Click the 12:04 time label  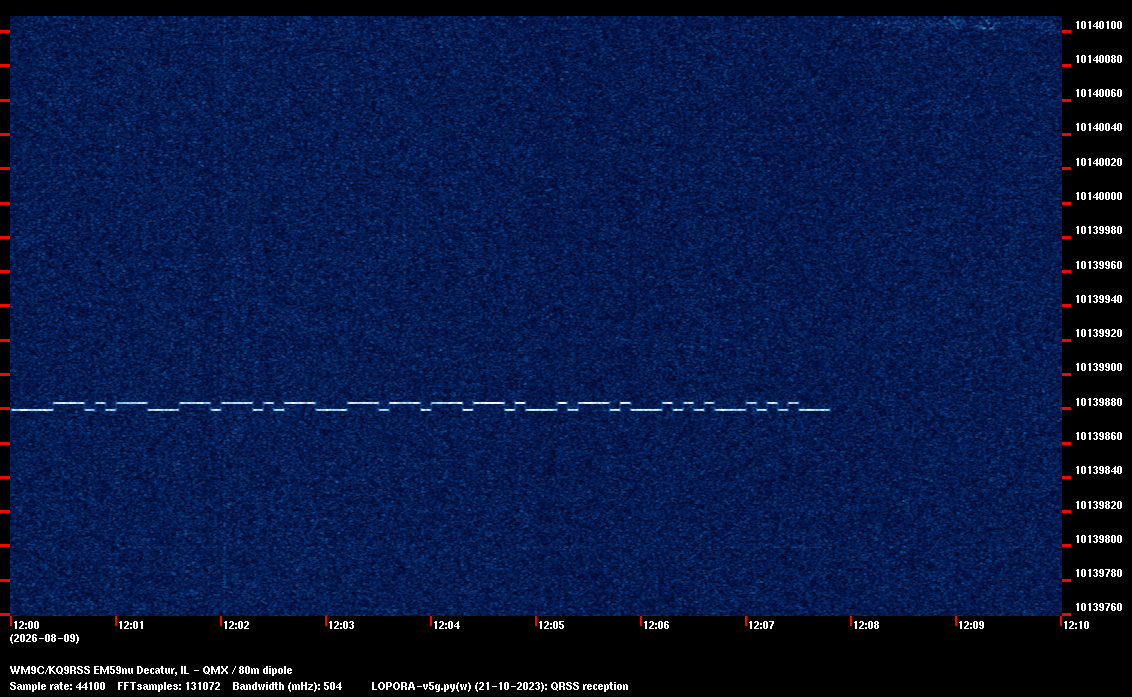(x=446, y=625)
